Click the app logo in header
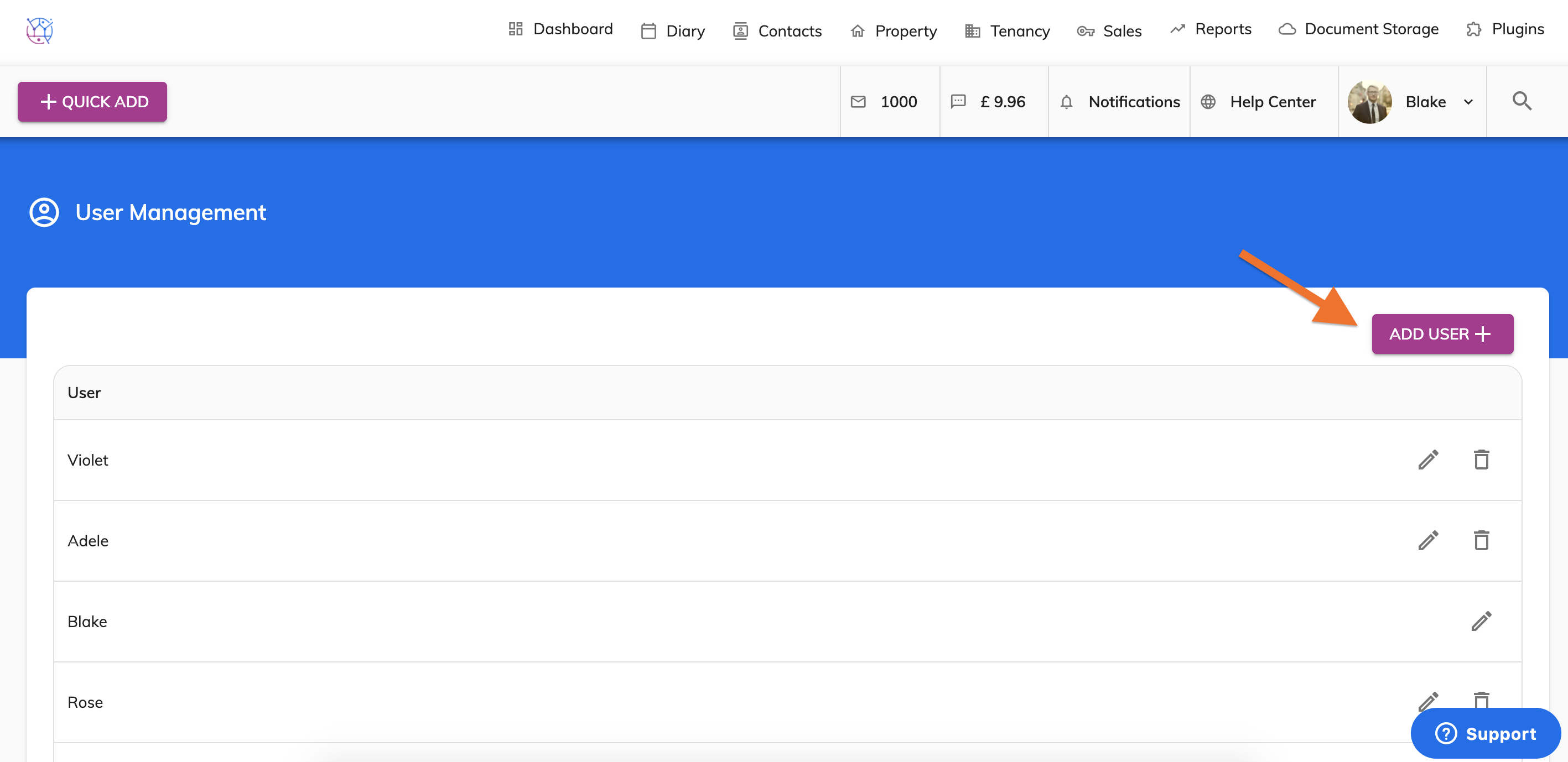 coord(40,30)
